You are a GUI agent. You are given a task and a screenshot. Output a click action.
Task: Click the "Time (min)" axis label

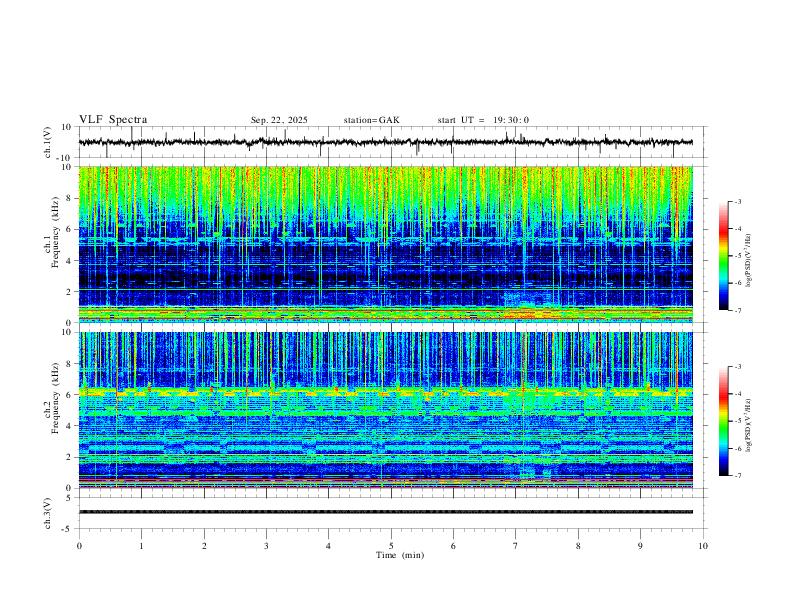[400, 555]
